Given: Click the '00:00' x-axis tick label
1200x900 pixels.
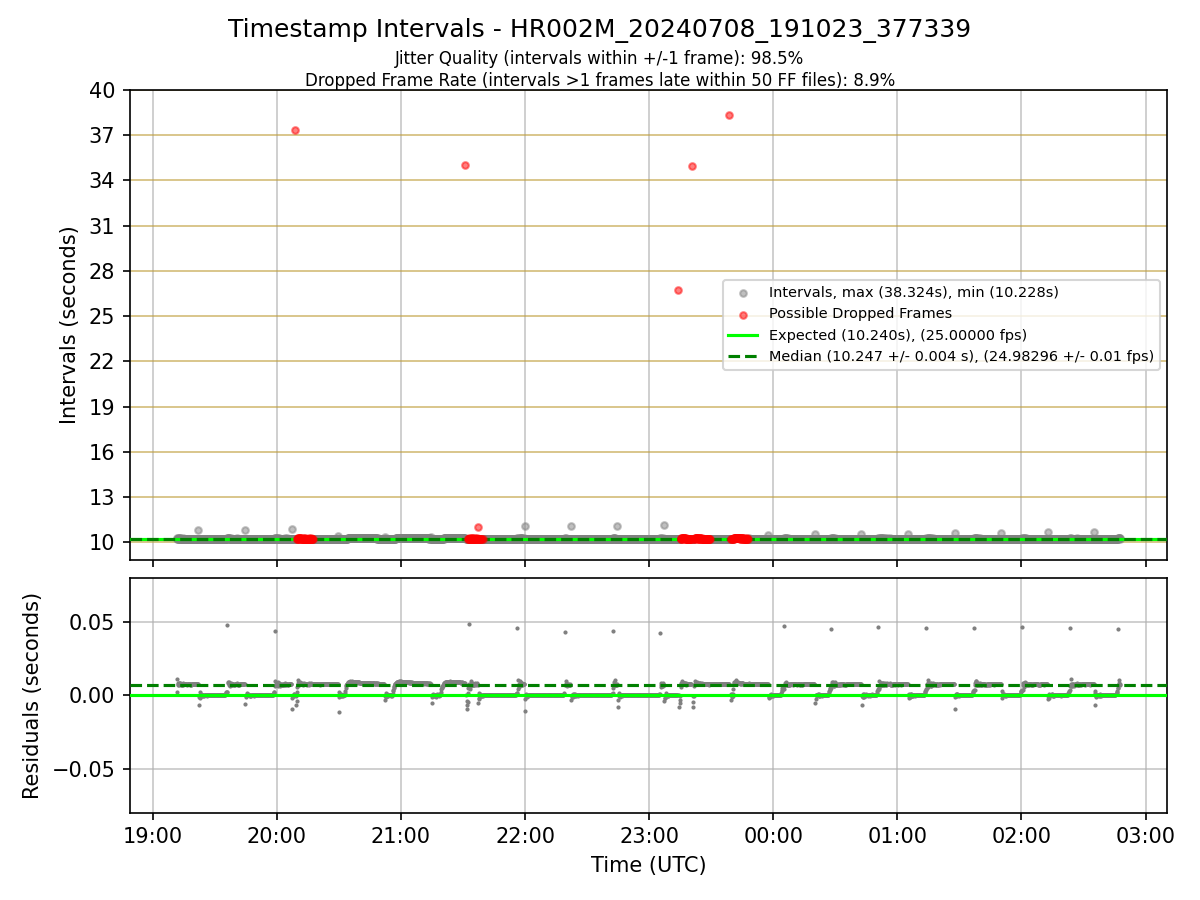Looking at the screenshot, I should (x=773, y=835).
